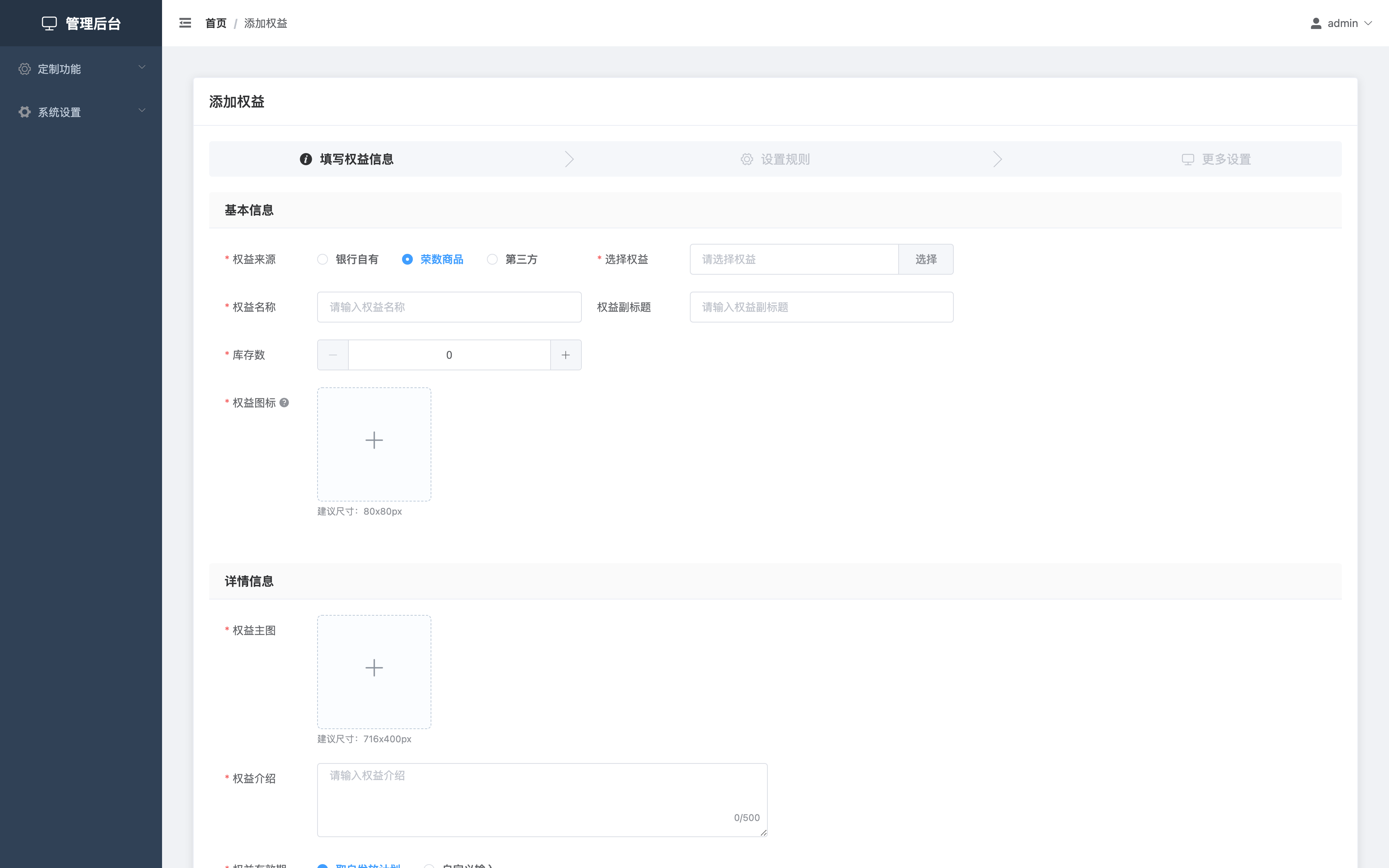1389x868 pixels.
Task: Select the 荣数商品 radio option
Action: (x=433, y=260)
